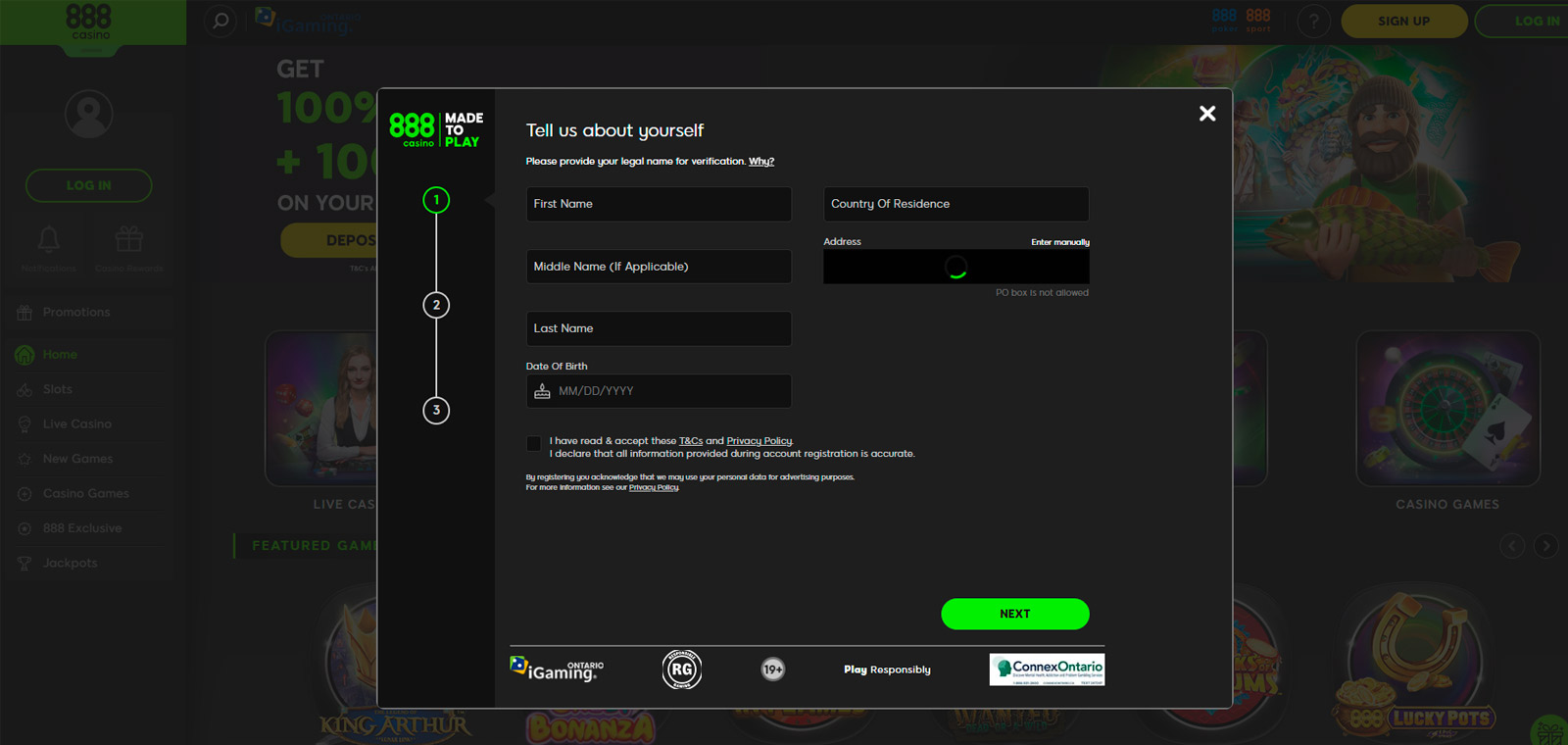Open Jackpots in the sidebar menu
Viewport: 1568px width, 745px height.
point(88,564)
